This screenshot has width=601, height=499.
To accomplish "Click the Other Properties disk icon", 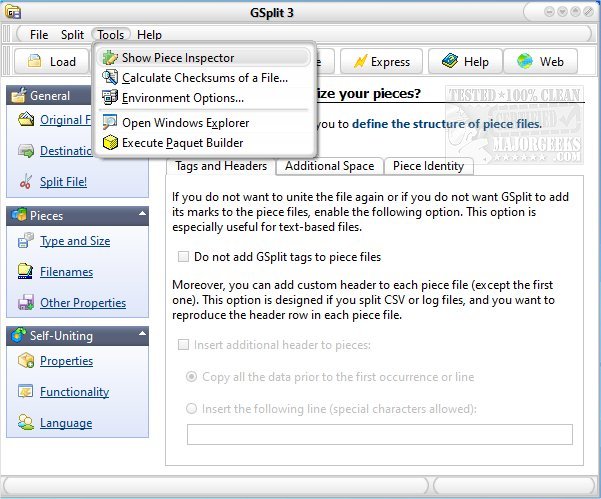I will click(x=26, y=302).
